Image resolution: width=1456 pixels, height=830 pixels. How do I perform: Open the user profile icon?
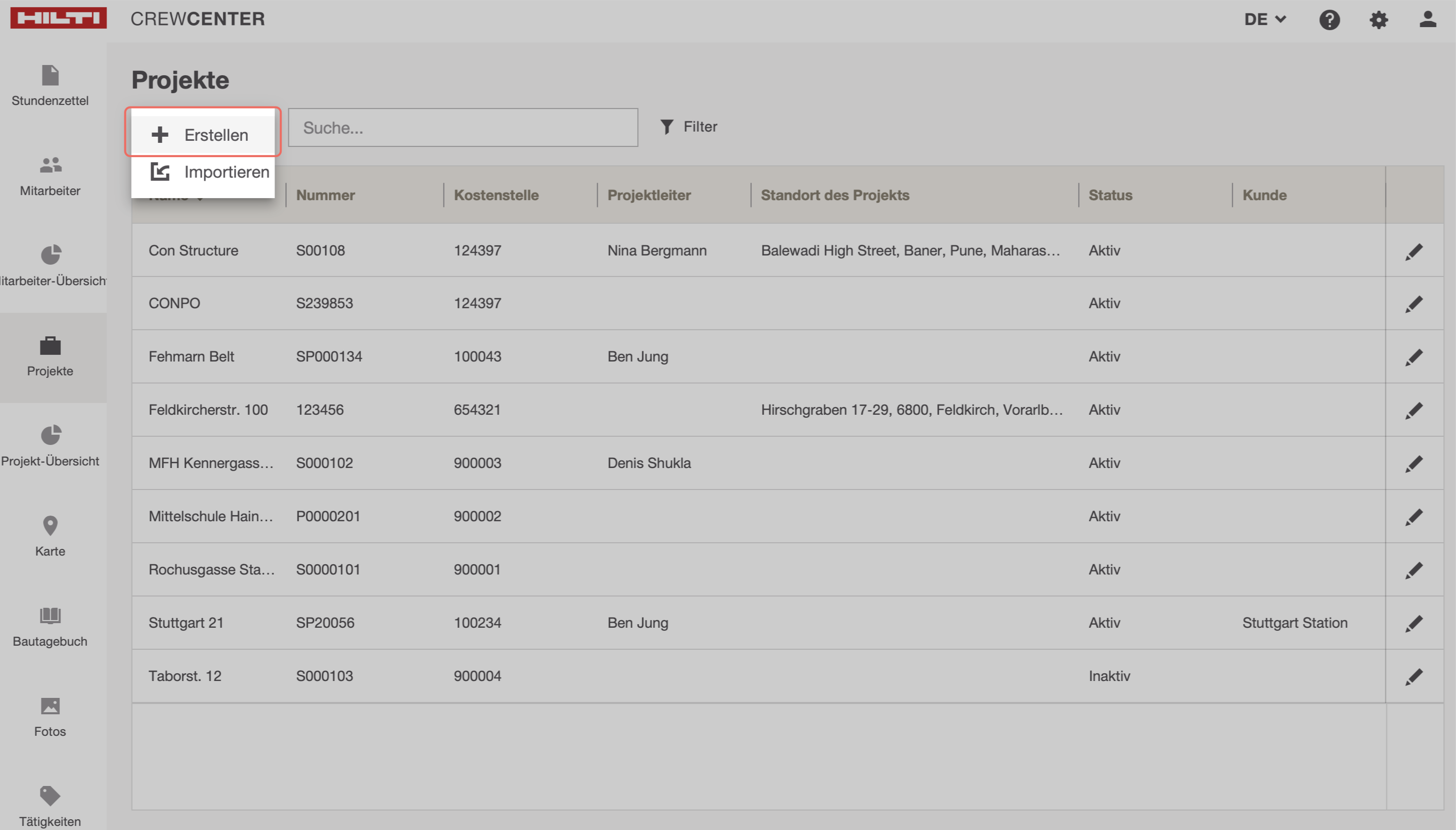click(1427, 20)
